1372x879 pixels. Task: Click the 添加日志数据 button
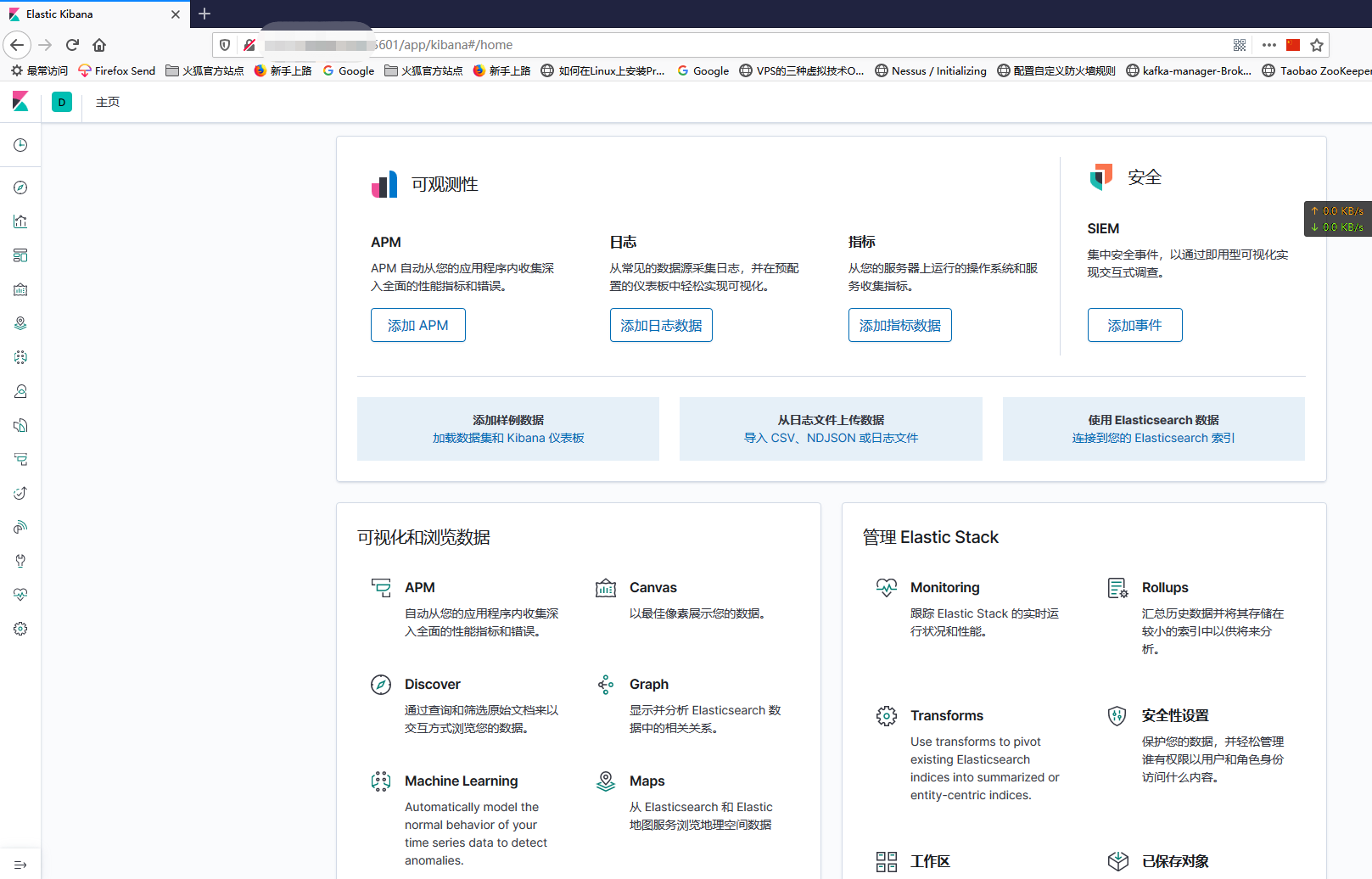(x=661, y=325)
